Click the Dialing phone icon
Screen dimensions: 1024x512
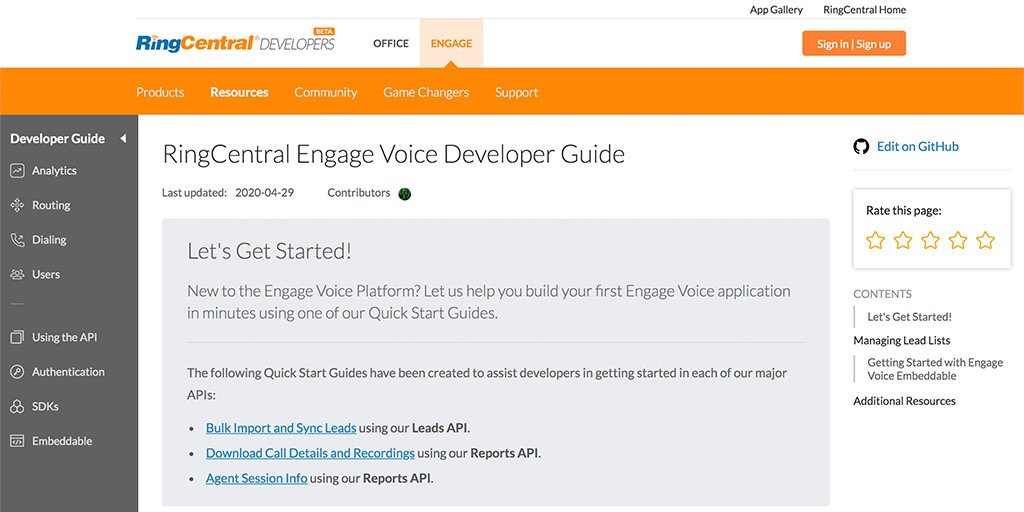click(17, 240)
